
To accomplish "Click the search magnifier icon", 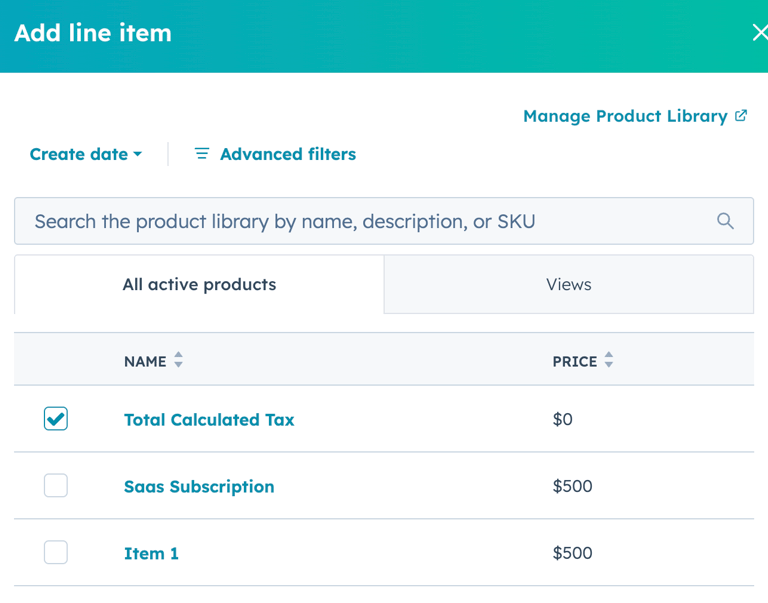I will tap(725, 221).
